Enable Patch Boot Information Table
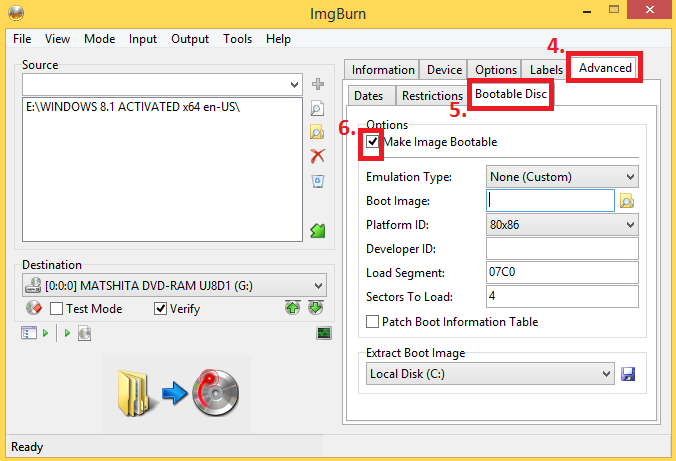This screenshot has height=461, width=676. point(372,322)
